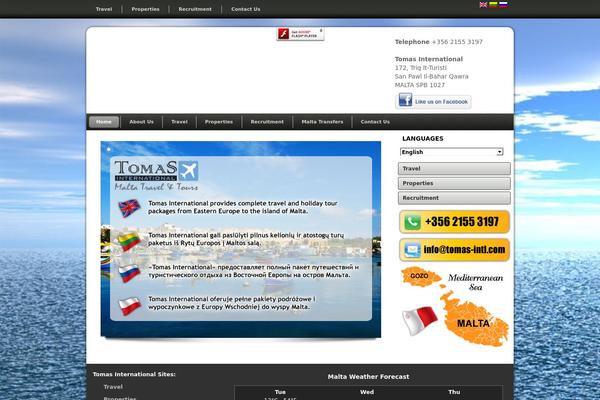
Task: Click the Maltese flag on the map
Action: (420, 321)
